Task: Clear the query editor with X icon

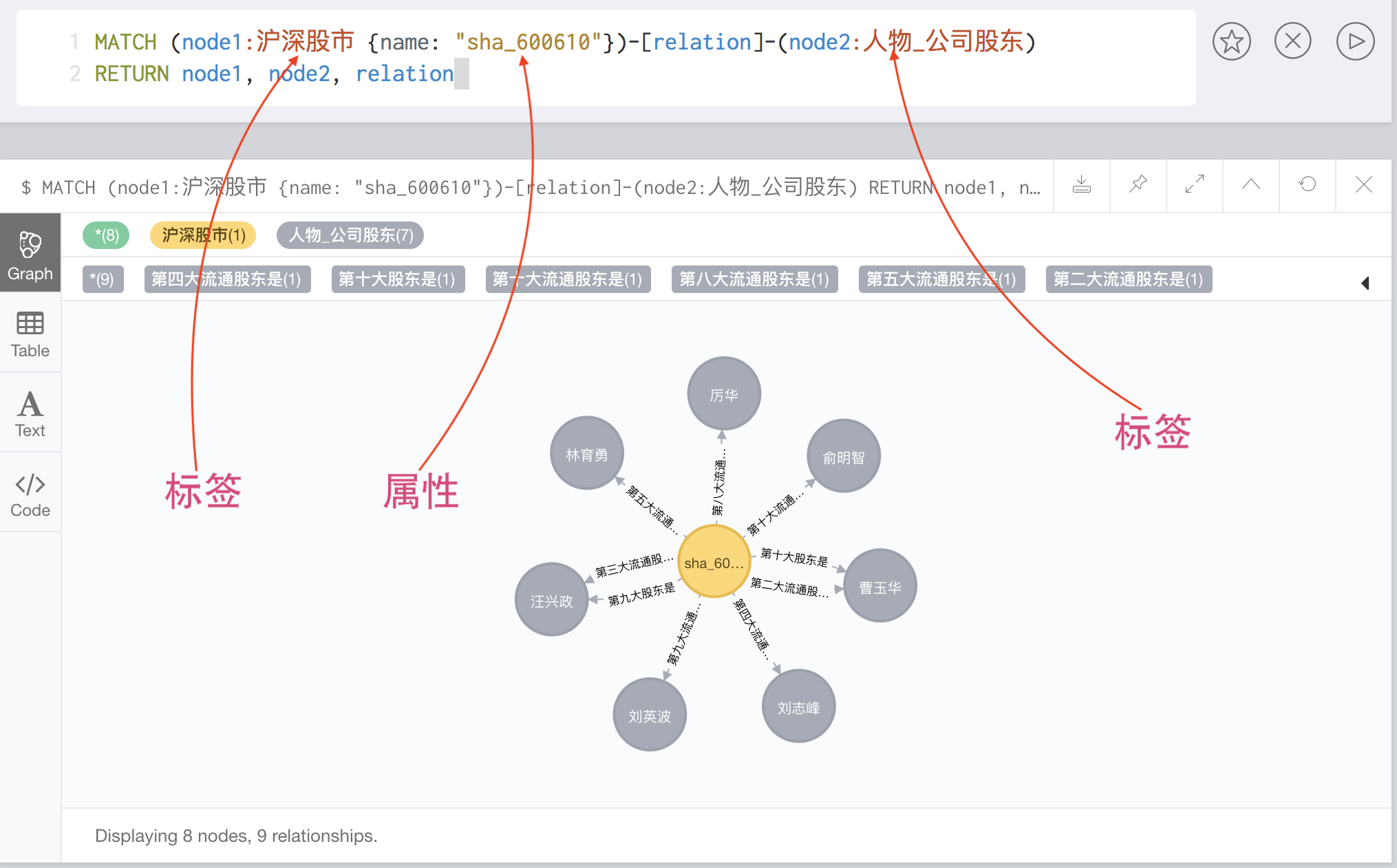Action: click(x=1292, y=41)
